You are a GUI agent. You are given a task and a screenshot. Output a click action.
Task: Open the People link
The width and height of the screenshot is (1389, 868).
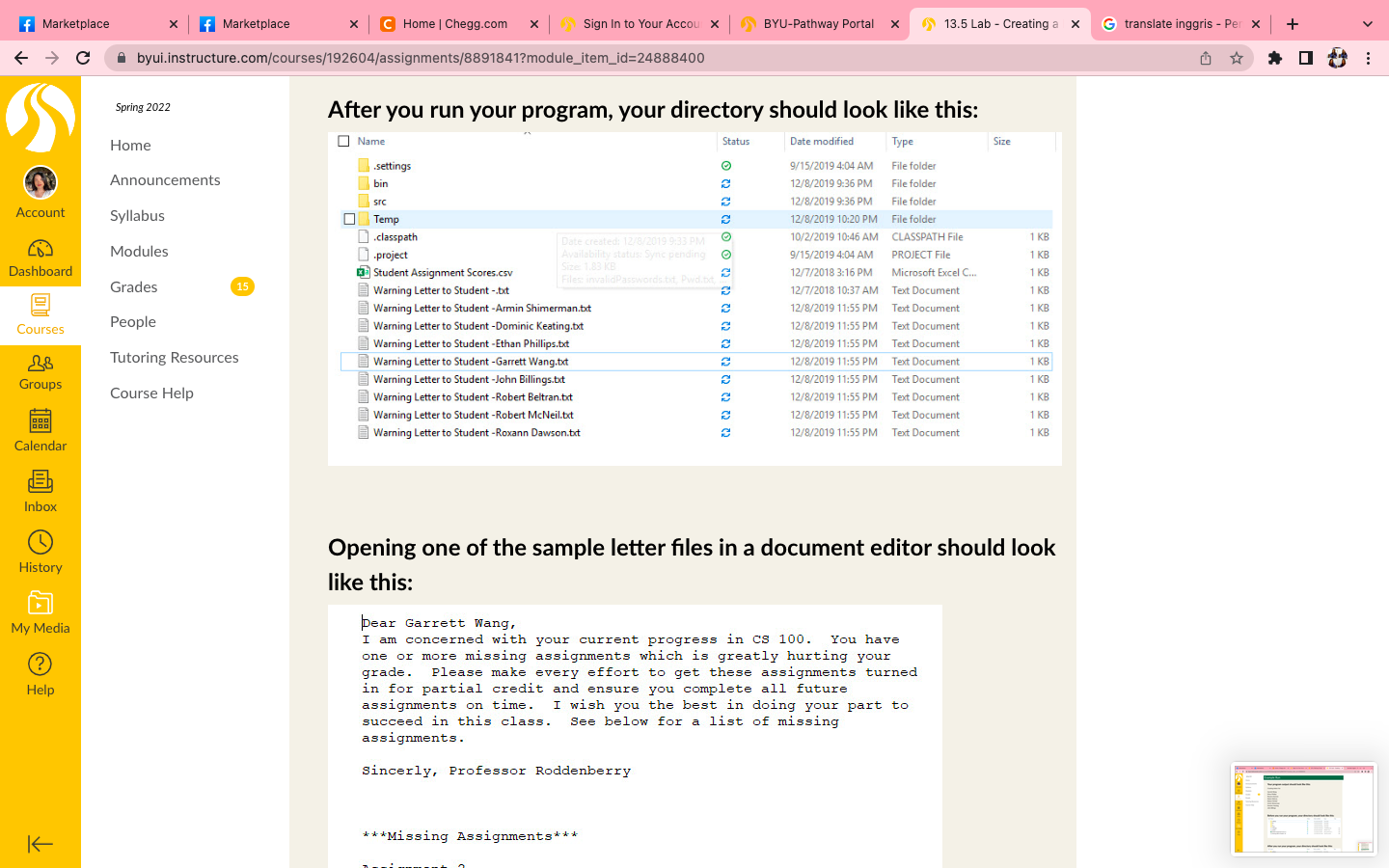point(133,322)
